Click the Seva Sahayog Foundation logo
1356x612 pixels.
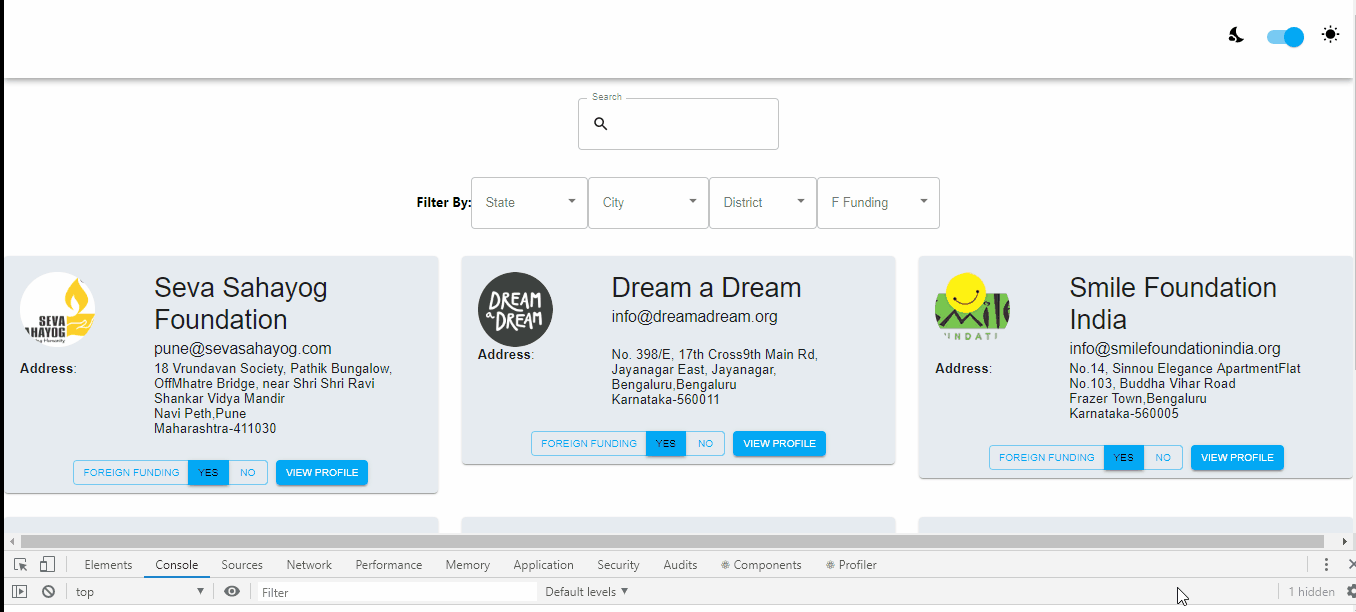(x=58, y=309)
